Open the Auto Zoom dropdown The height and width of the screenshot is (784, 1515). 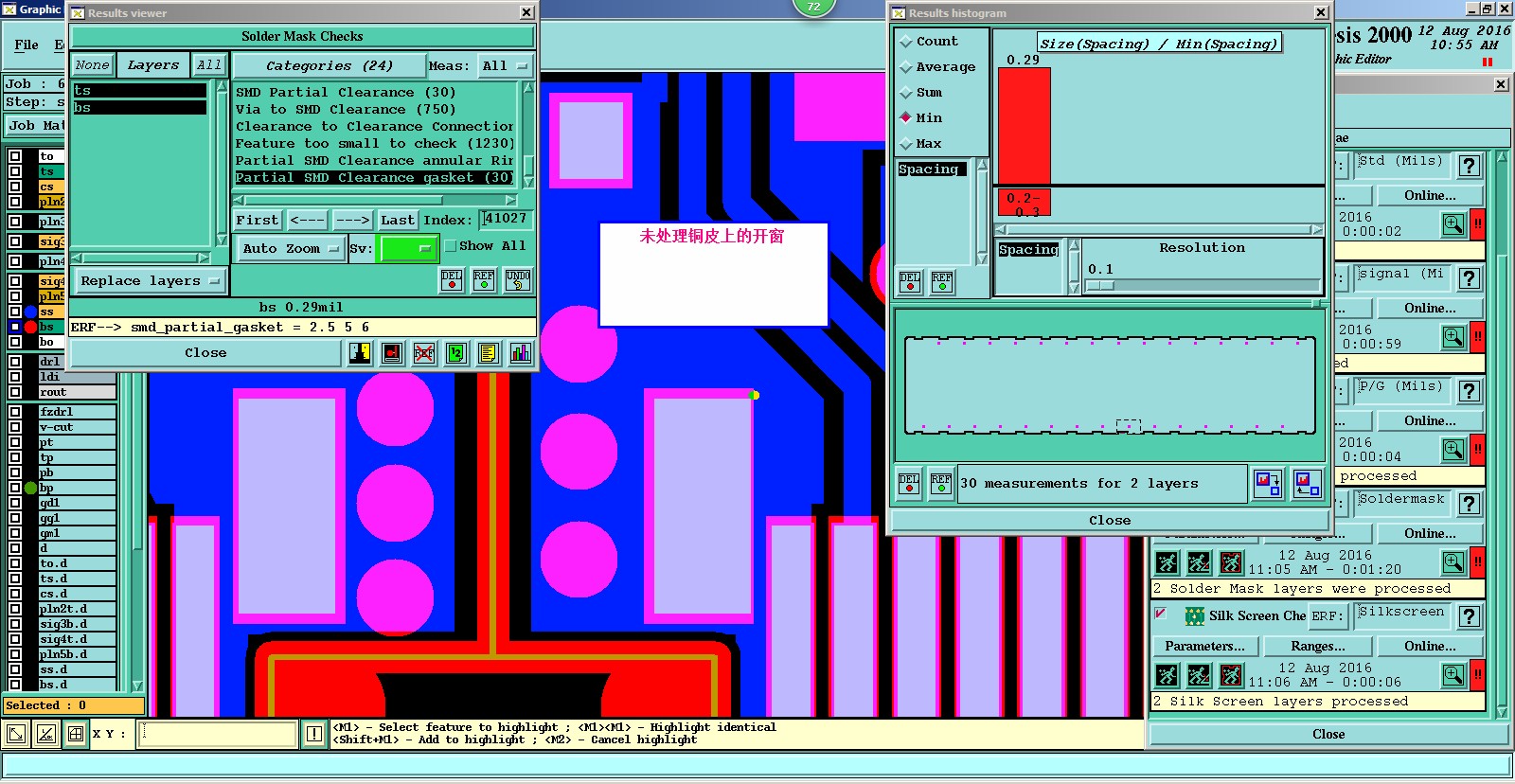click(x=290, y=249)
